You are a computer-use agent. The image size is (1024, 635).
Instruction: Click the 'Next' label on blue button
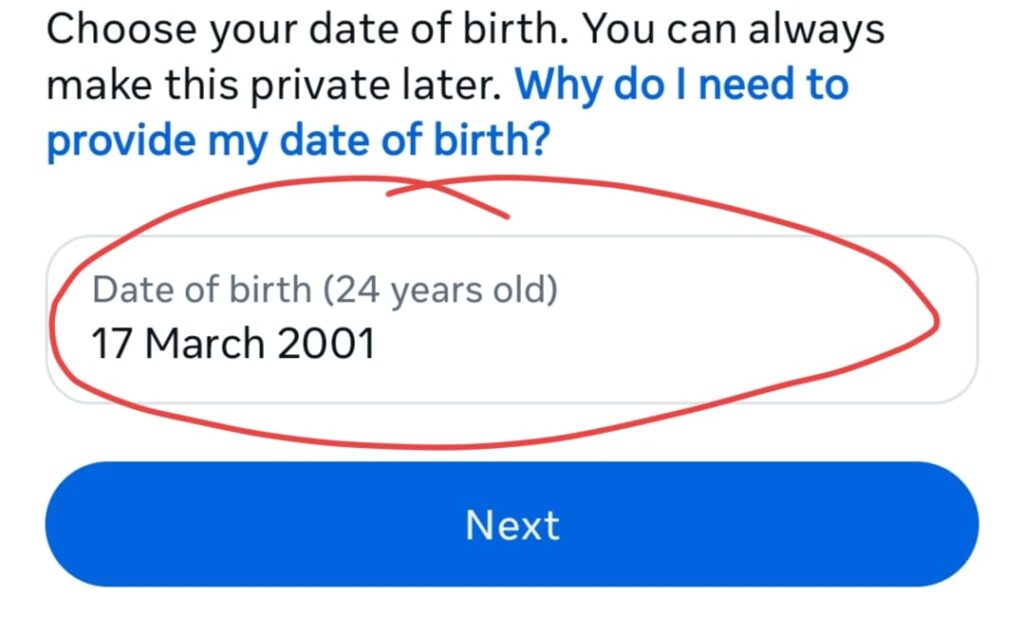(512, 525)
